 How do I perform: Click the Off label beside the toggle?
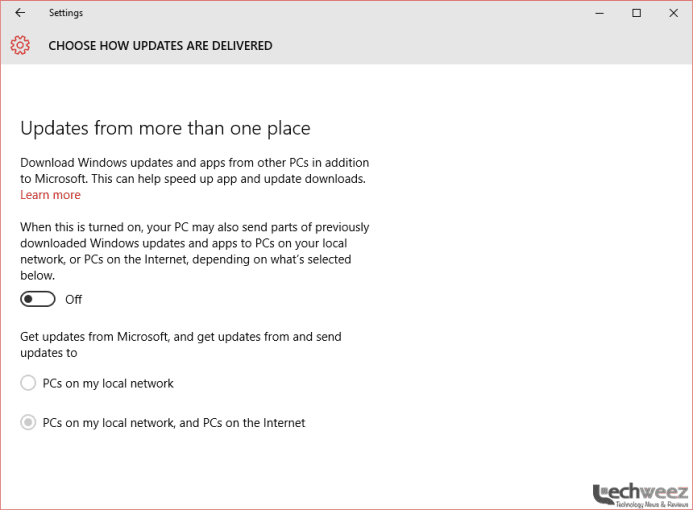point(73,300)
